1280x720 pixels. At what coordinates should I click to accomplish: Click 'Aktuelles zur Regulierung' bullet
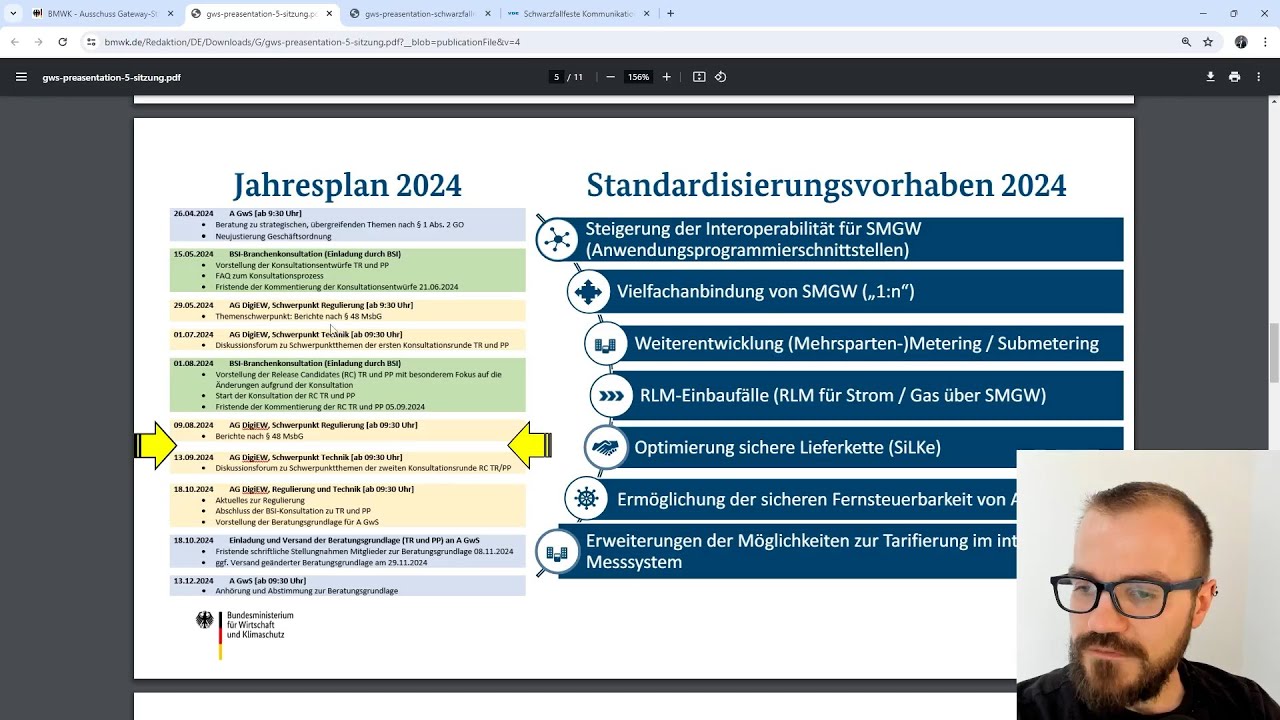point(260,500)
